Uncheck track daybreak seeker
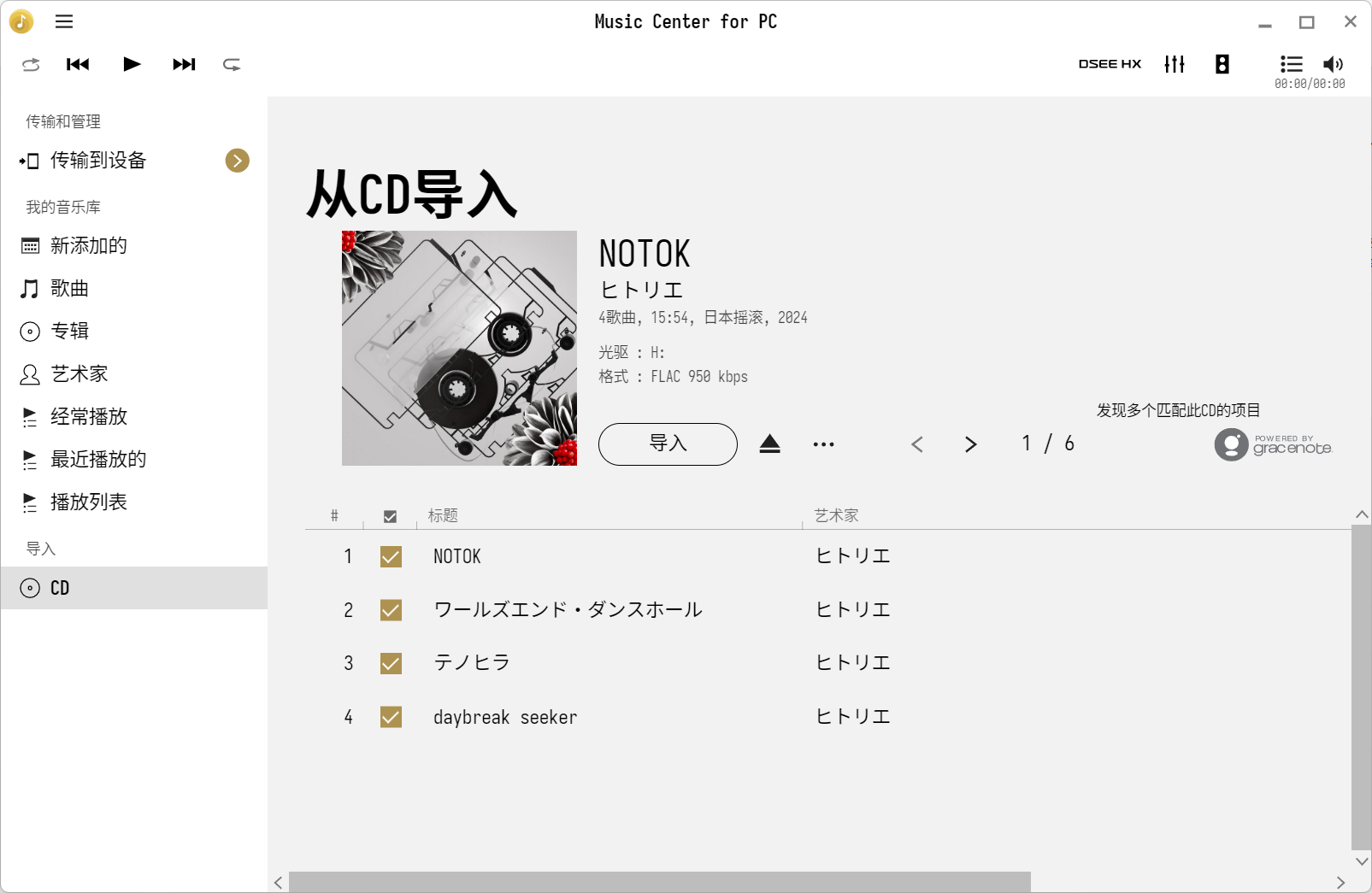1372x893 pixels. click(x=391, y=717)
